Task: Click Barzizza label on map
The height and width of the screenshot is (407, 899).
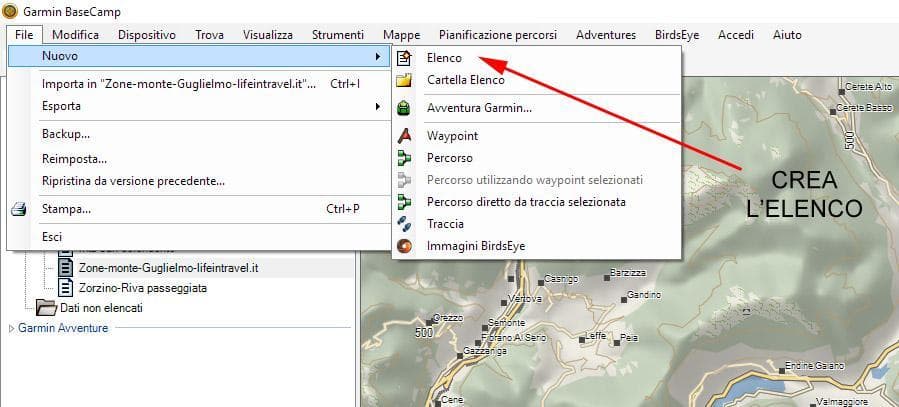Action: [628, 273]
